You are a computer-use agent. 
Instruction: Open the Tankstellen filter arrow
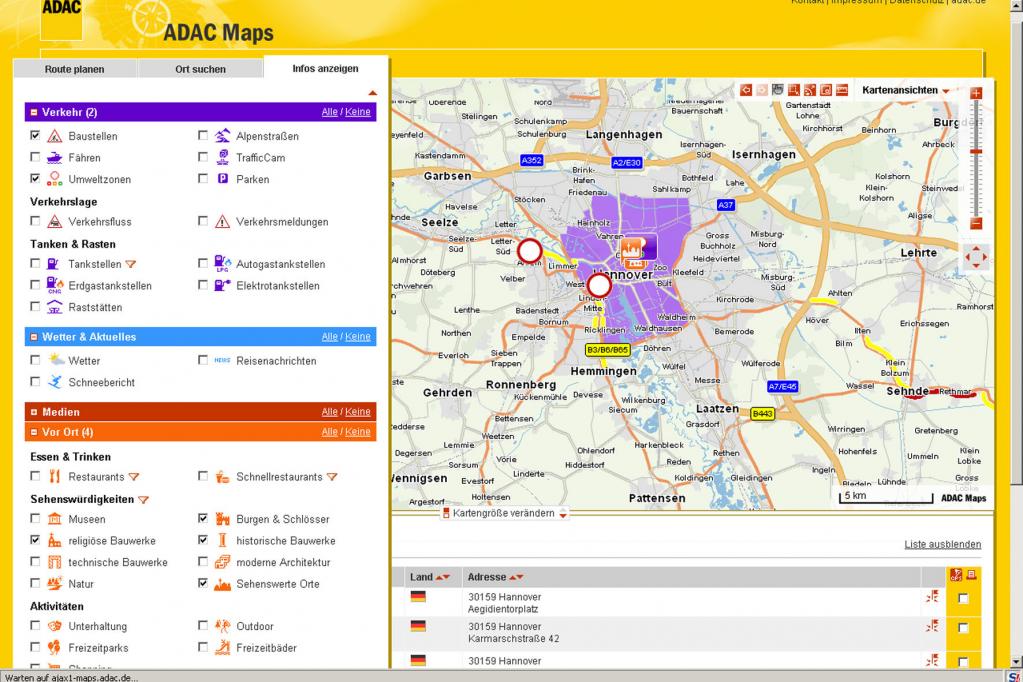click(130, 264)
